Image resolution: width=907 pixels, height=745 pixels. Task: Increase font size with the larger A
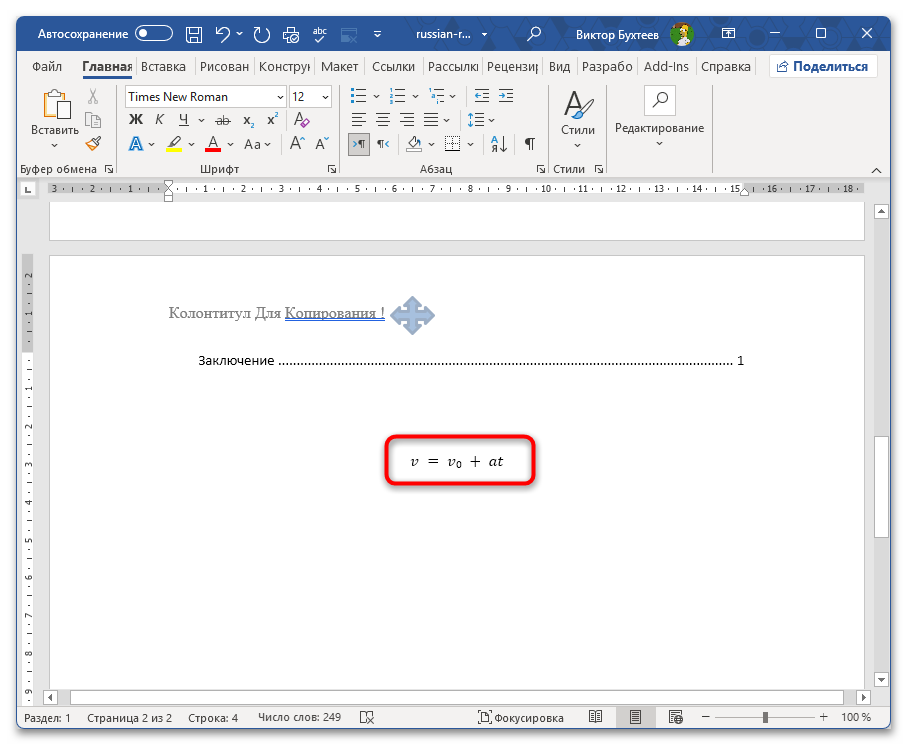click(x=297, y=143)
